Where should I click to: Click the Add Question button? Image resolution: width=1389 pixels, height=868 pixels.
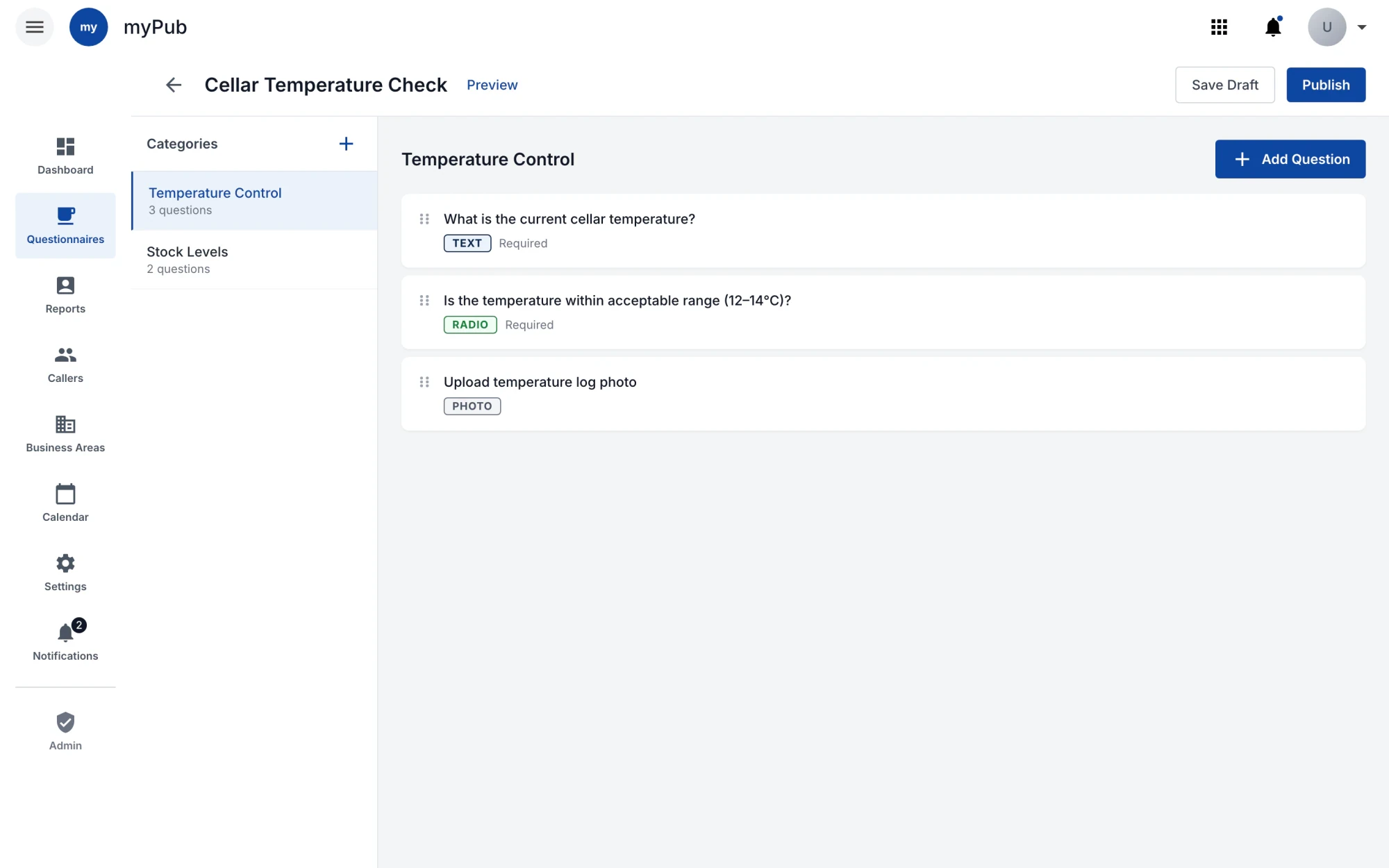click(x=1290, y=159)
